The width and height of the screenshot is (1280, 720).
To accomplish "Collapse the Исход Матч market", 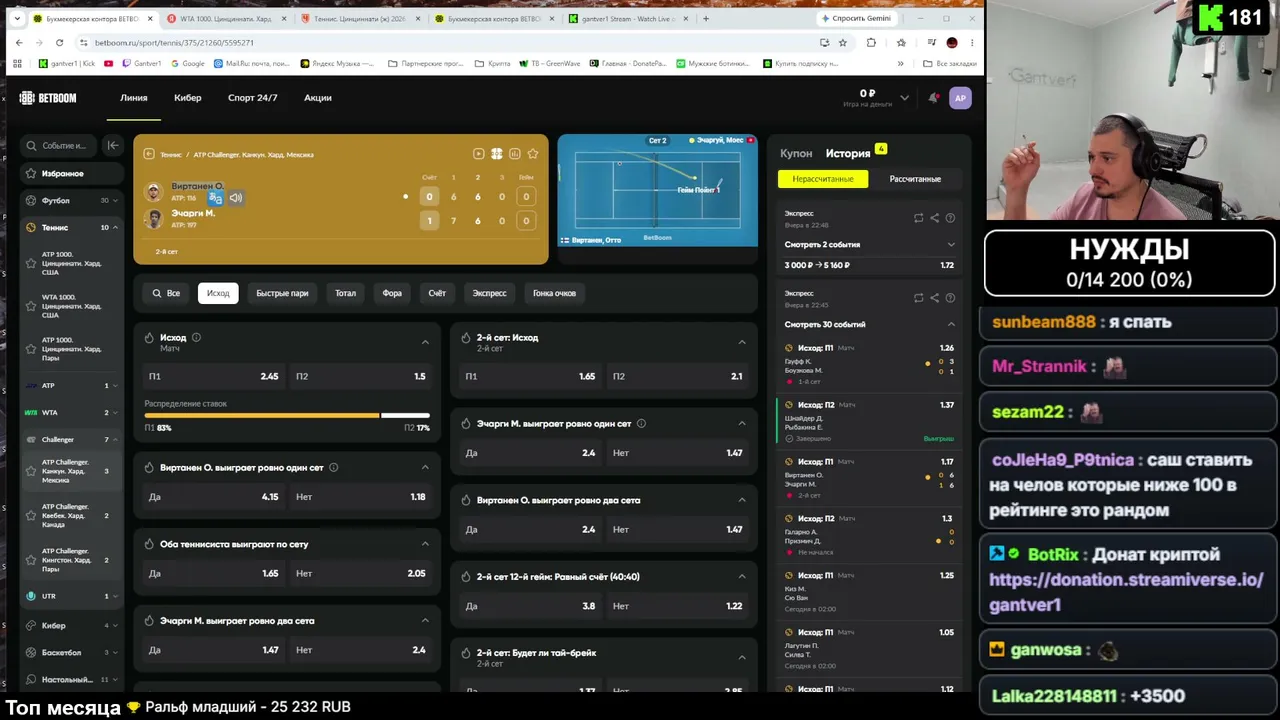I will (x=425, y=342).
